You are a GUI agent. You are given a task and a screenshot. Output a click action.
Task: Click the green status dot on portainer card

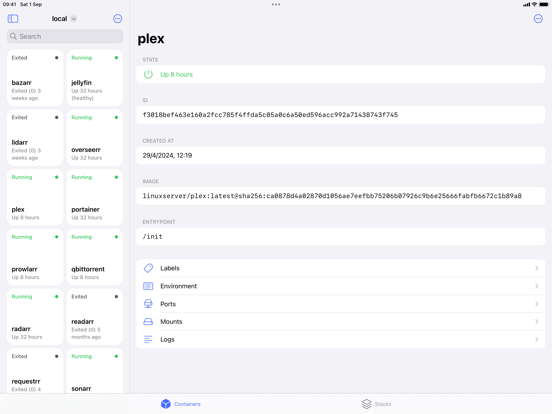pos(116,177)
